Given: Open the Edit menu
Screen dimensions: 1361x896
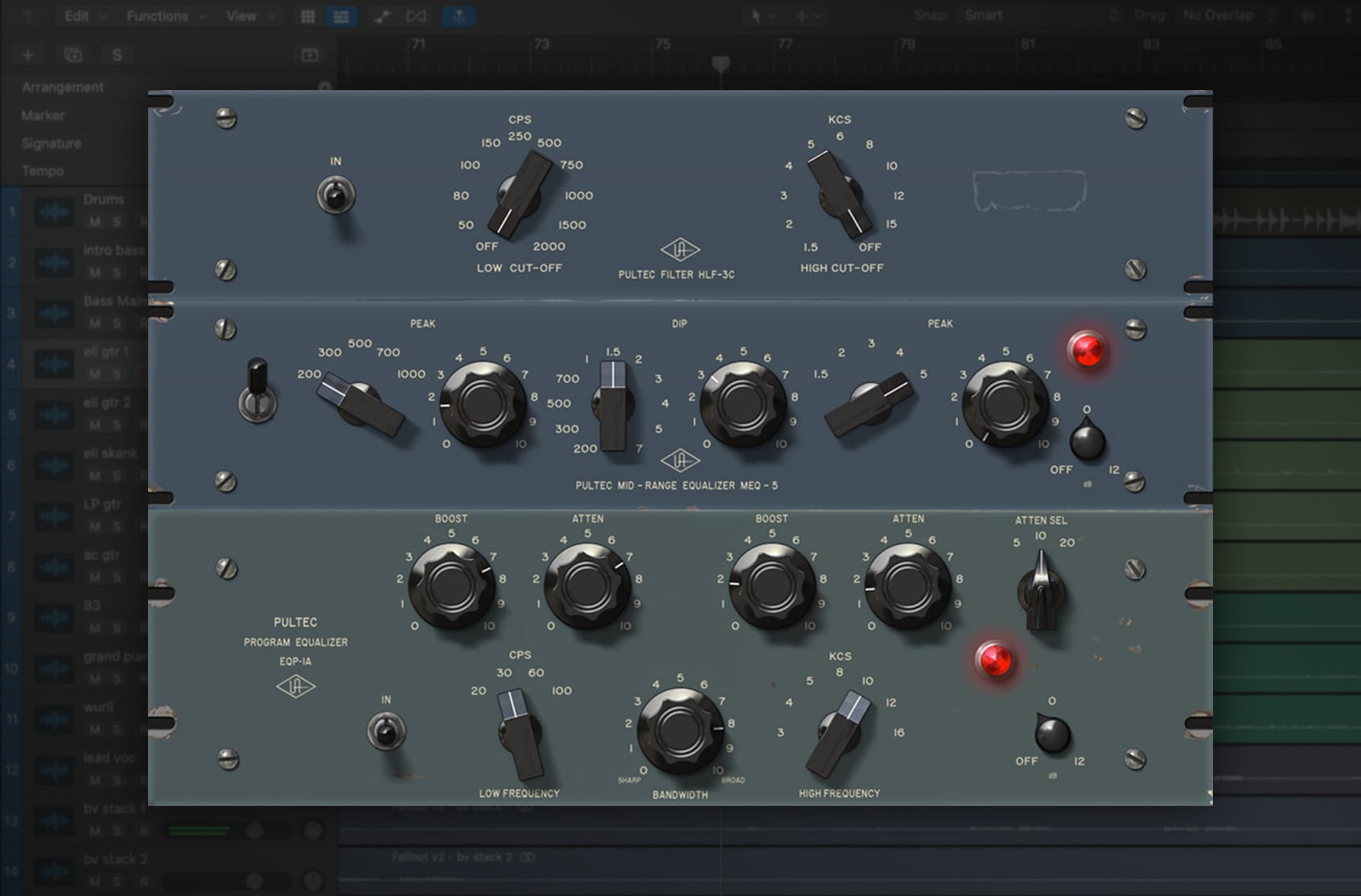Looking at the screenshot, I should pyautogui.click(x=76, y=15).
